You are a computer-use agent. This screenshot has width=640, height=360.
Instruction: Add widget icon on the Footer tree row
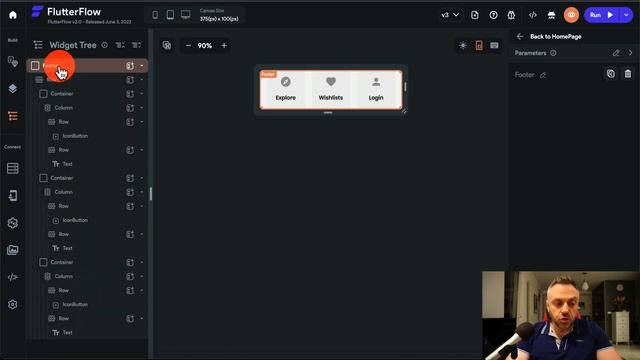point(130,66)
